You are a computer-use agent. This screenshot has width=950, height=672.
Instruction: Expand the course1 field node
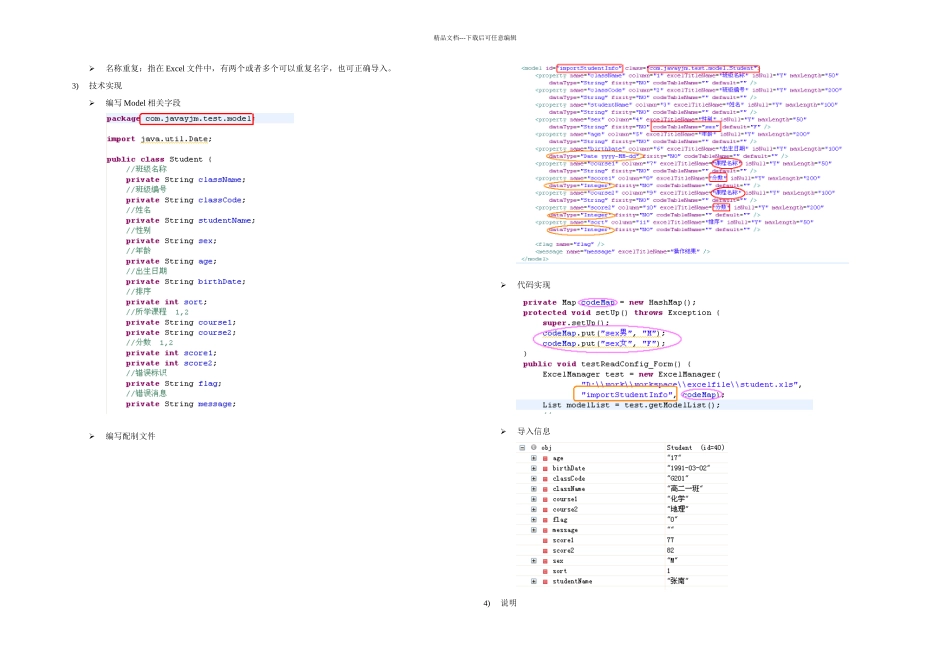(534, 499)
